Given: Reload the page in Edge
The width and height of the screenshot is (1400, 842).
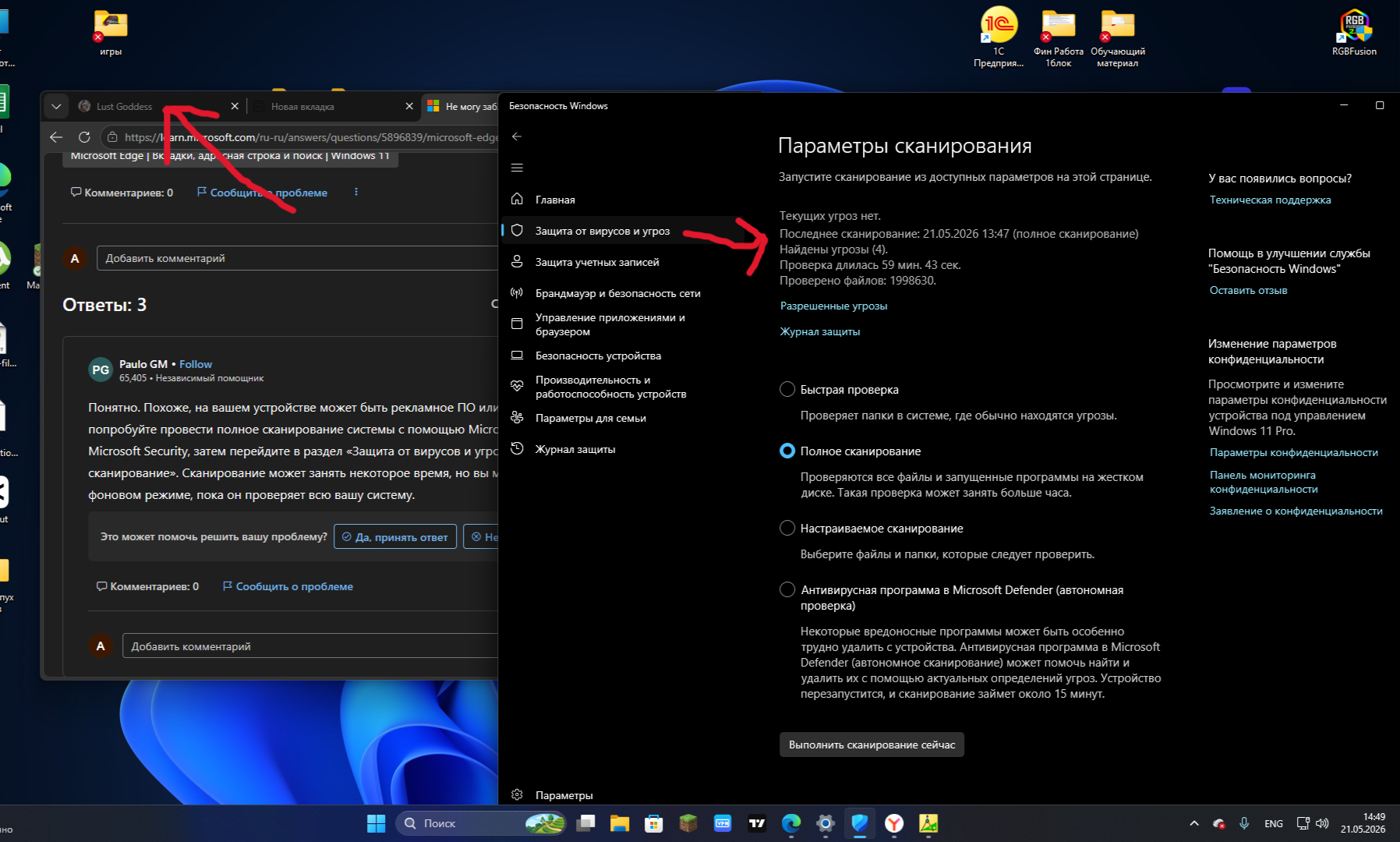Looking at the screenshot, I should [x=84, y=137].
